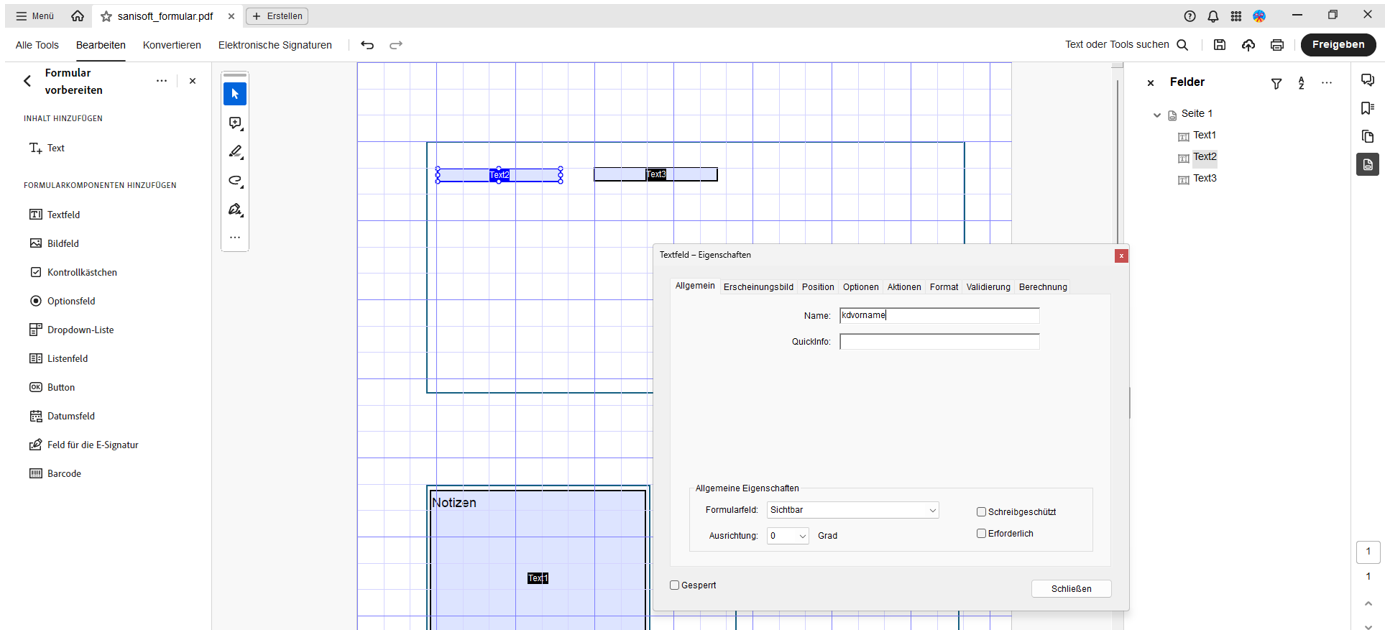
Task: Switch to the Optionen tab
Action: pos(861,287)
